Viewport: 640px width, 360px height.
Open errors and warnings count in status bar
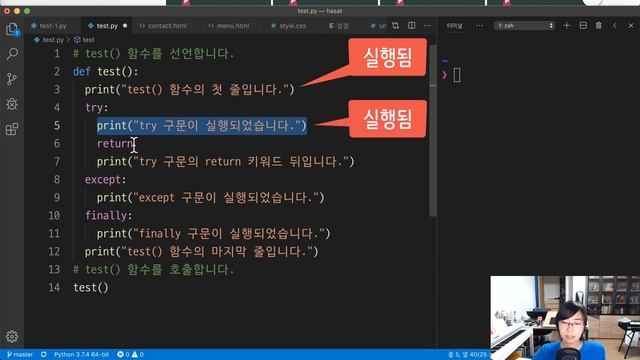click(x=130, y=354)
